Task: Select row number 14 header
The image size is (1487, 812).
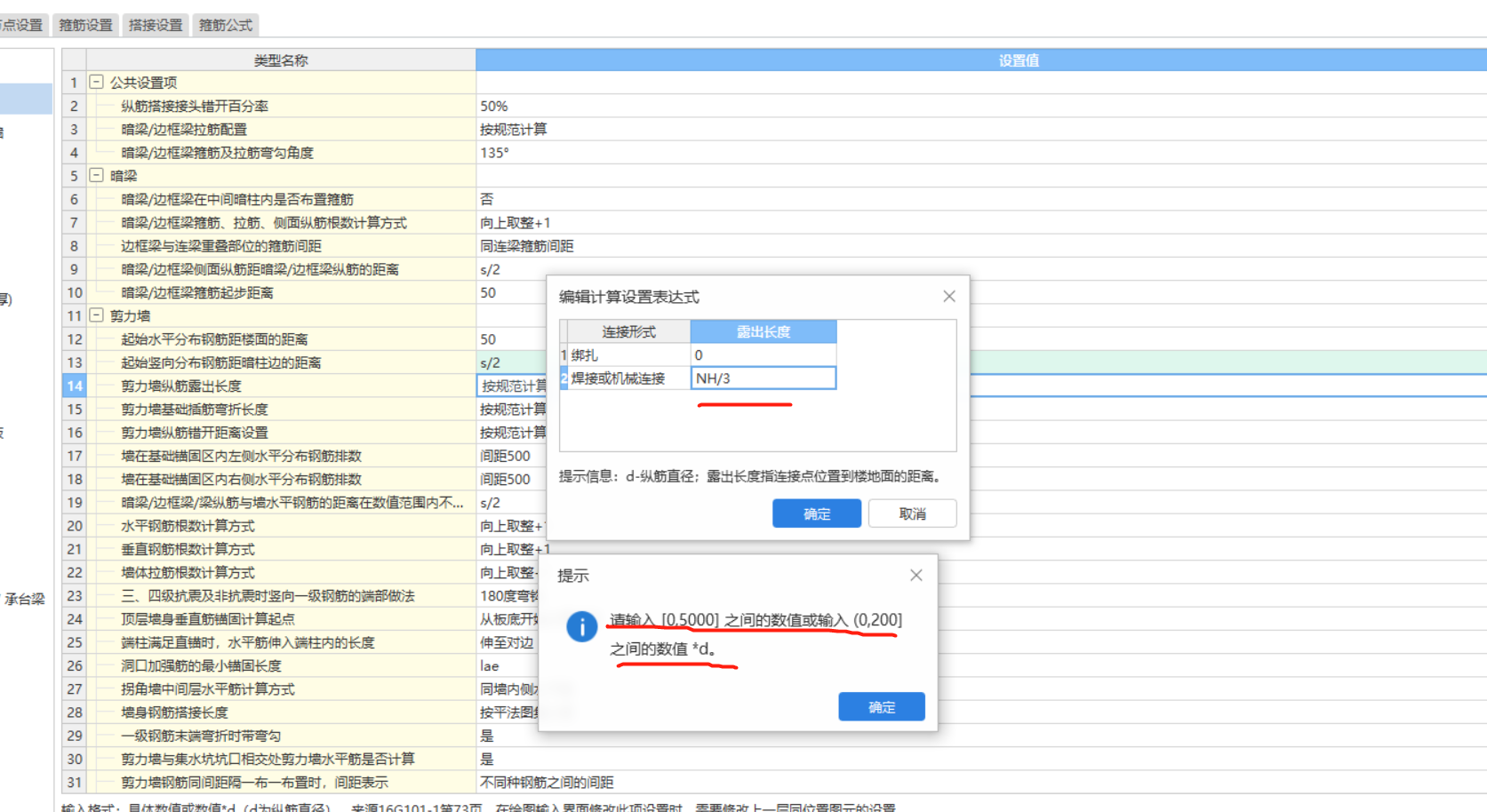Action: 74,386
